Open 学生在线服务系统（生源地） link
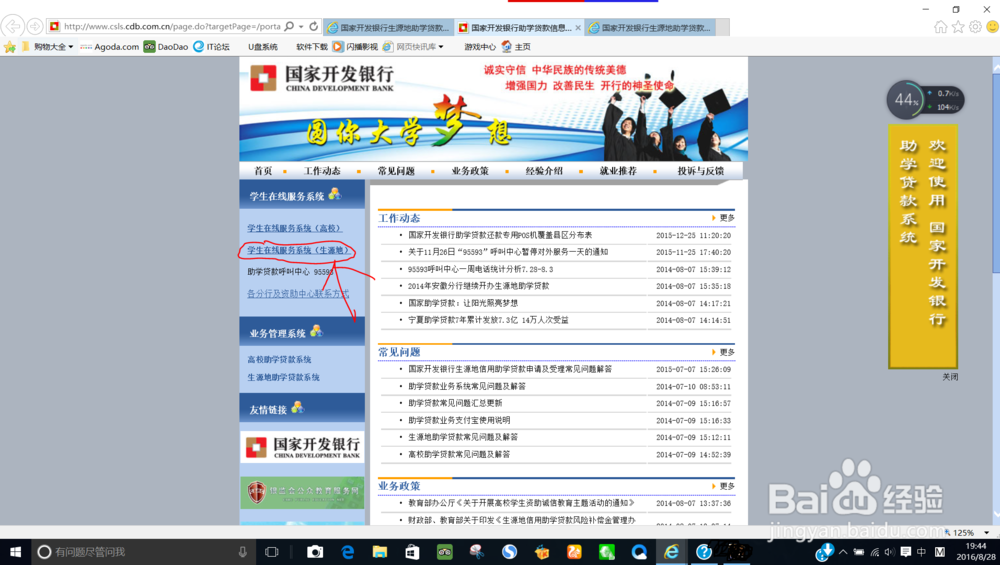This screenshot has width=1000, height=565. 299,251
